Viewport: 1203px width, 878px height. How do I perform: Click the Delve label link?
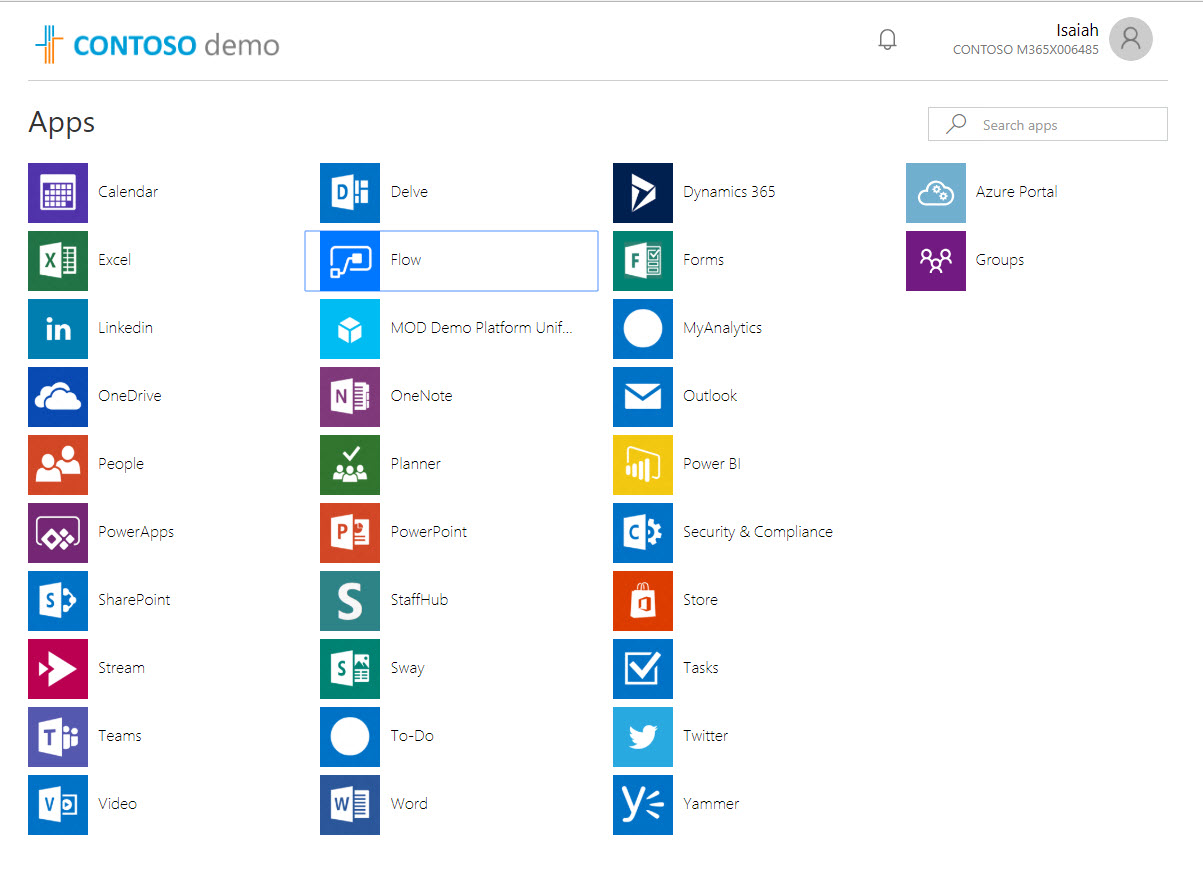pyautogui.click(x=409, y=192)
